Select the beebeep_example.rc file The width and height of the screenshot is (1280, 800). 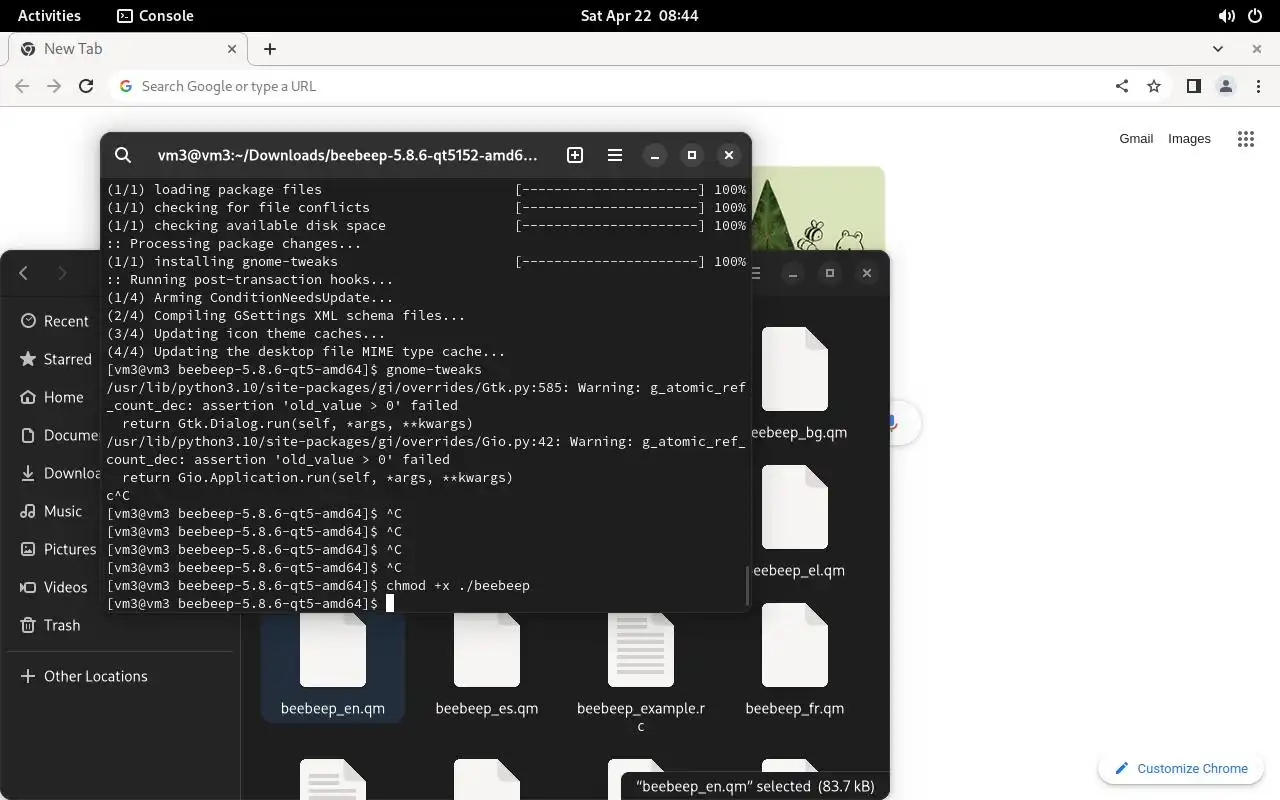click(641, 672)
